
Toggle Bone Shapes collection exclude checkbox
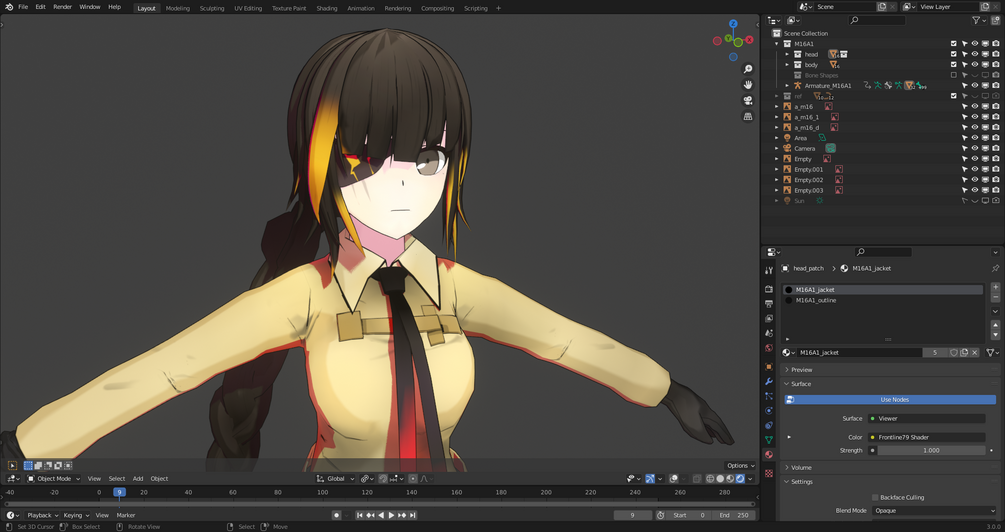click(x=954, y=75)
